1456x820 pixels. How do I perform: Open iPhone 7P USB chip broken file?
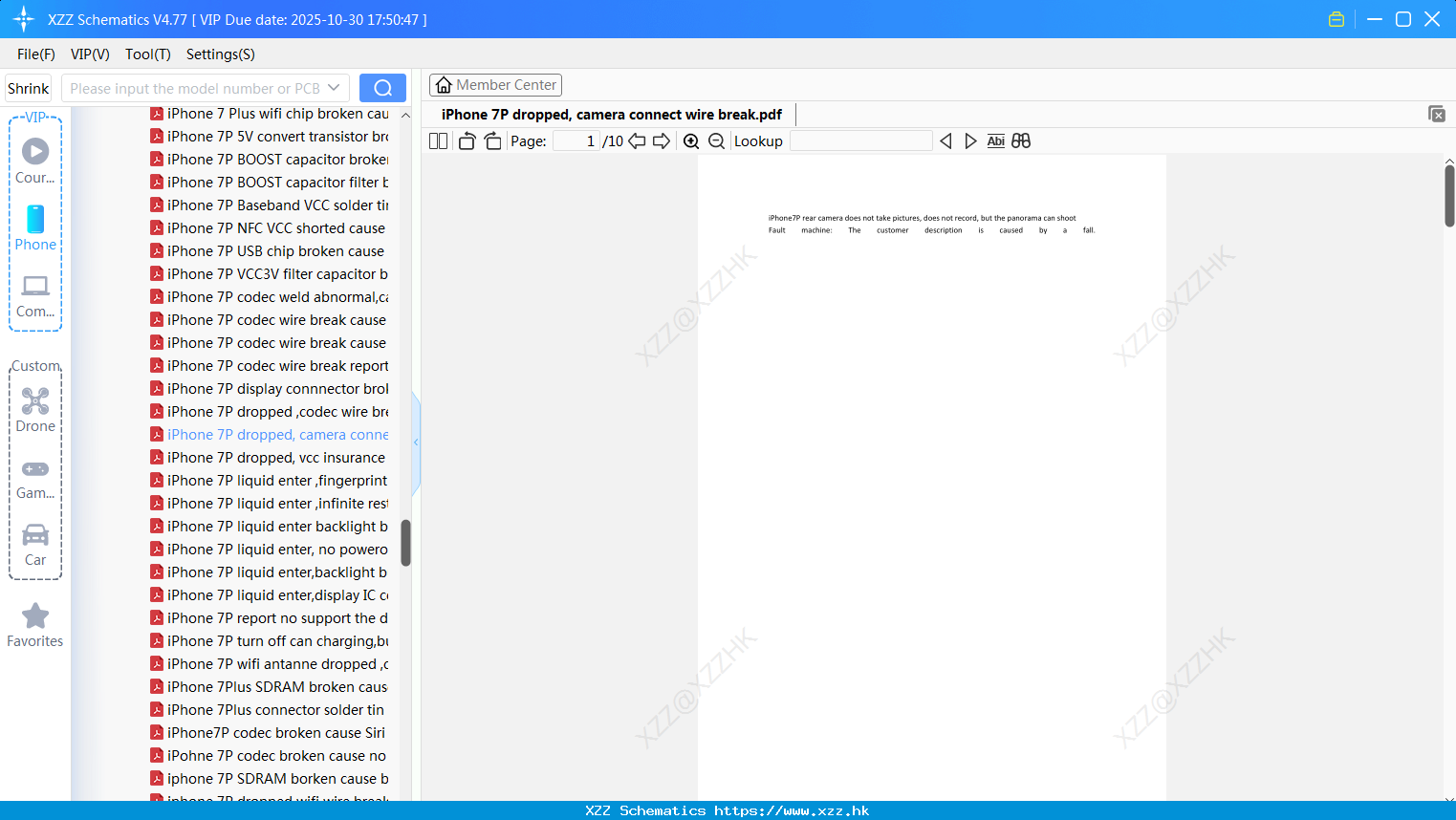(269, 251)
